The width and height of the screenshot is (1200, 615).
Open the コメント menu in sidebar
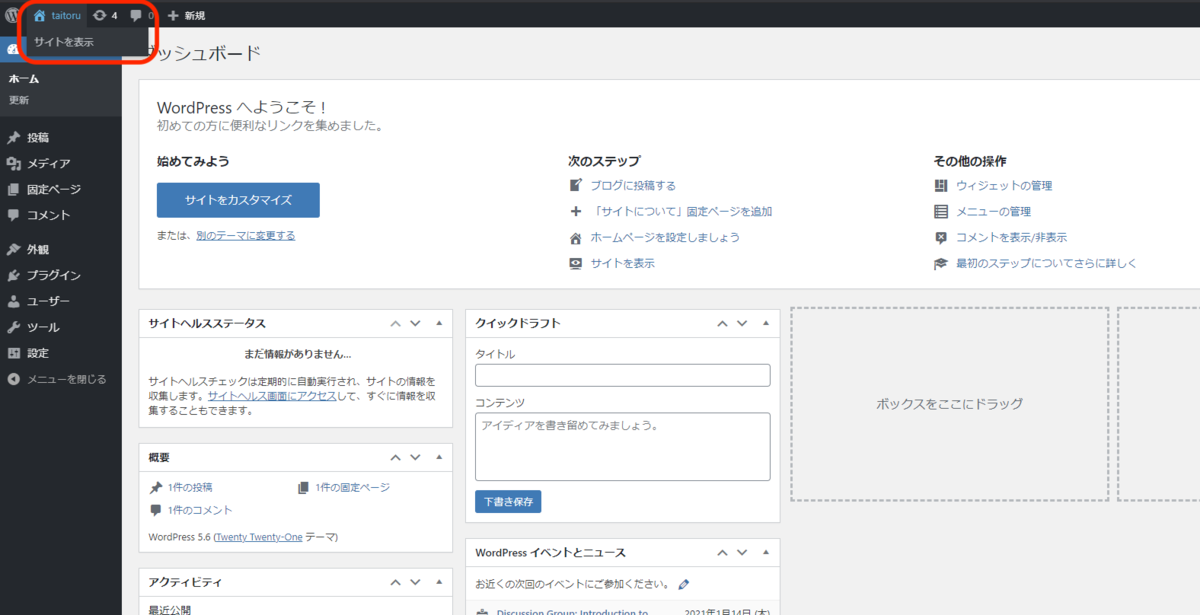48,215
